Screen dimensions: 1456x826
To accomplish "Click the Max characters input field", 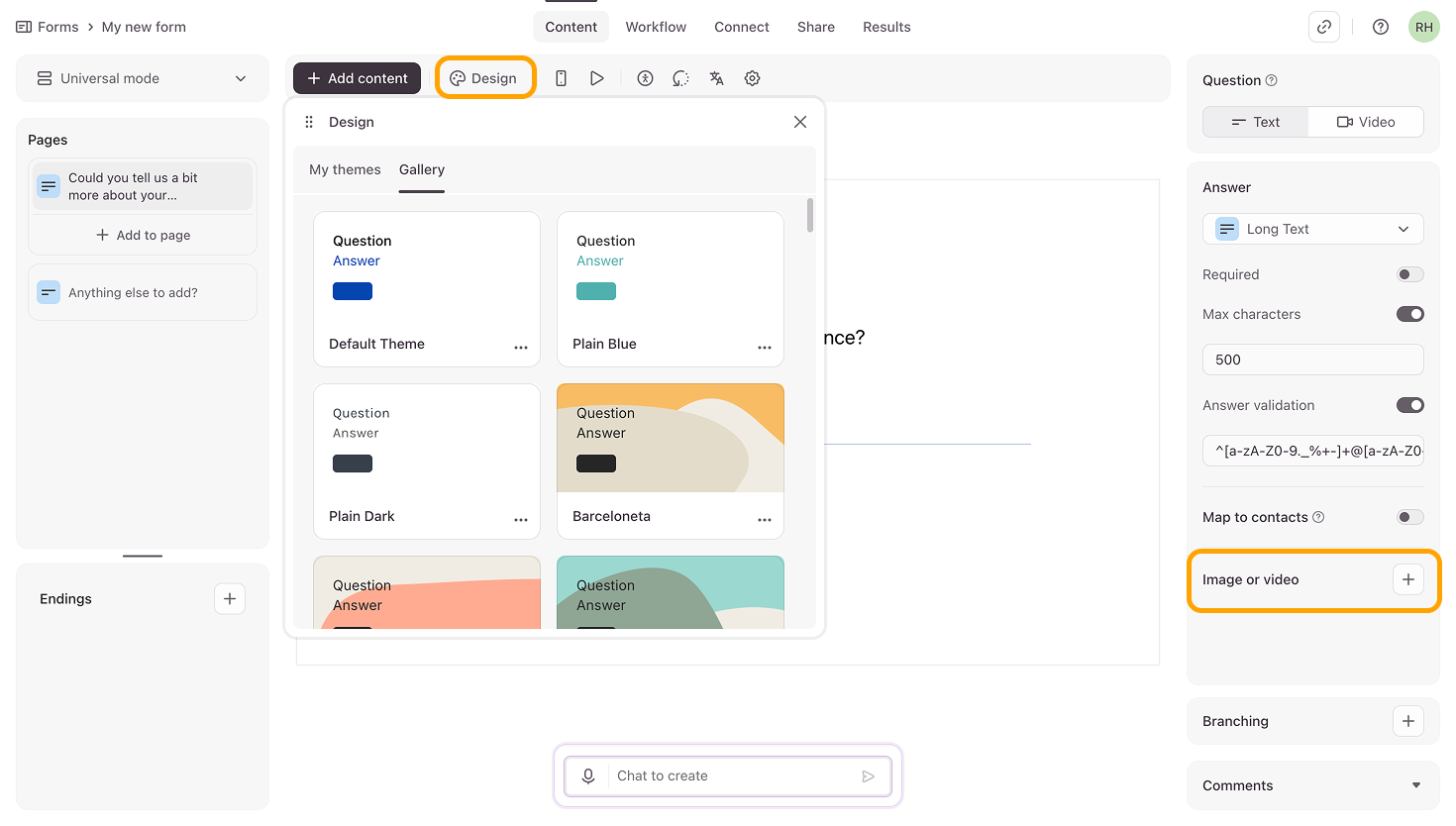I will (x=1312, y=360).
